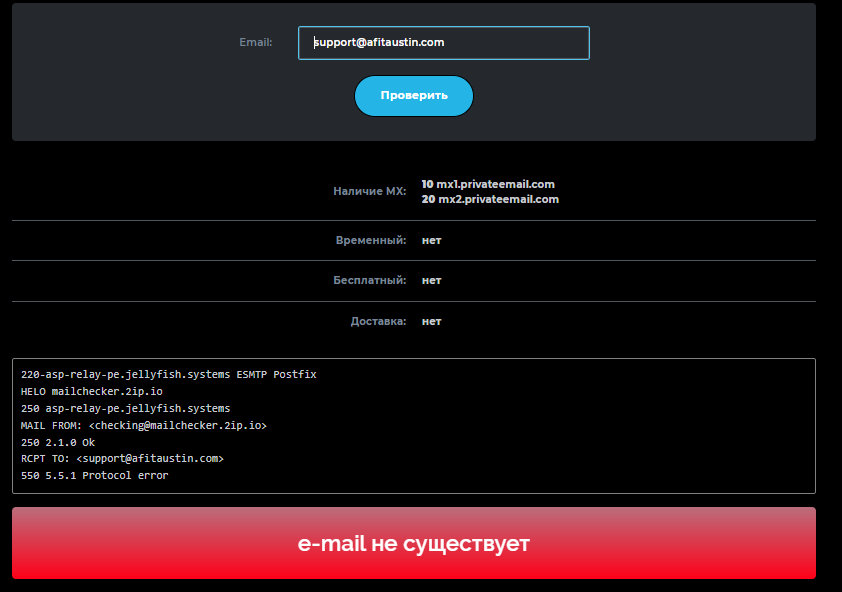Click the Наличие MX label

point(369,191)
